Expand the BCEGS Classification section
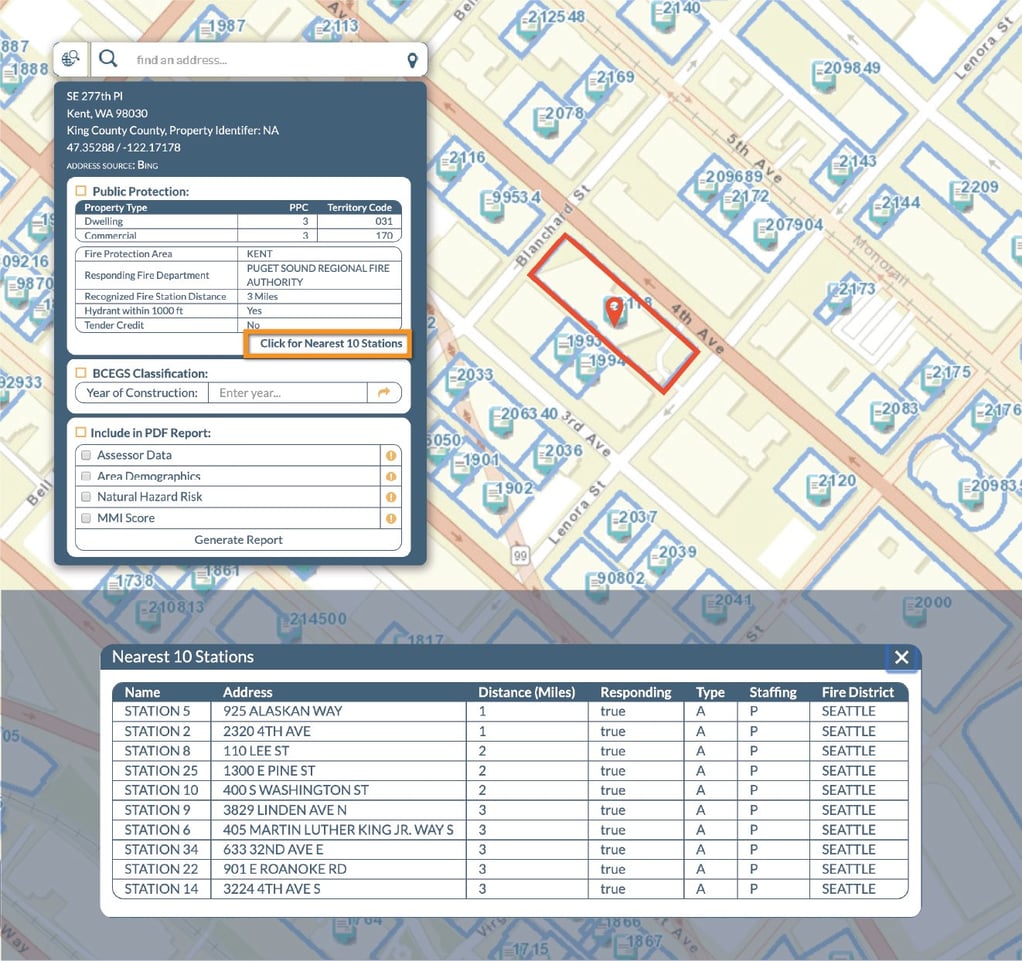Screen dimensions: 1022x961 click(x=83, y=370)
